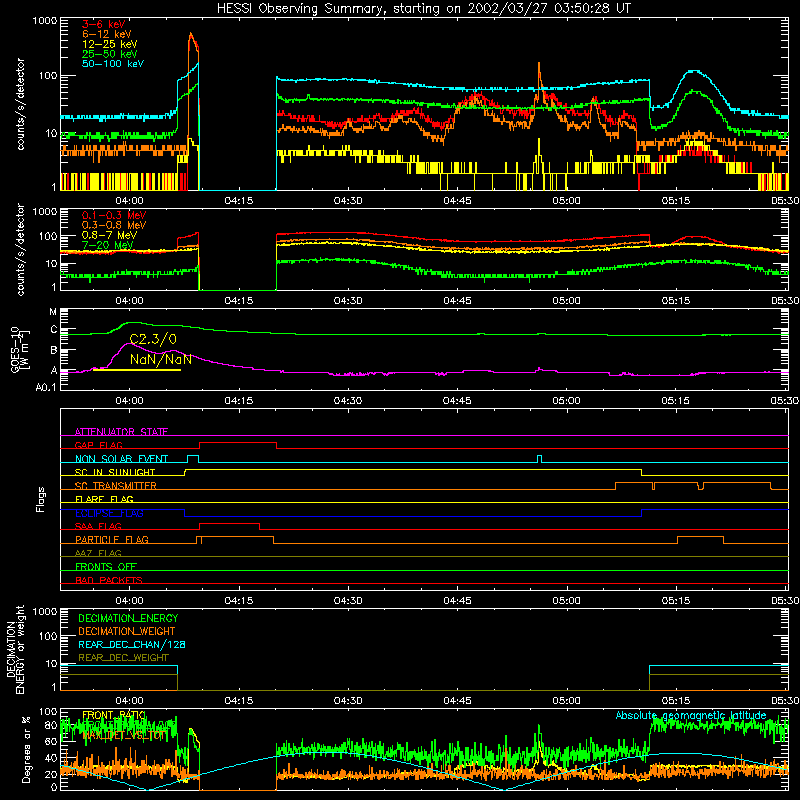Click the 'SAA_FLAG' label

(x=98, y=526)
